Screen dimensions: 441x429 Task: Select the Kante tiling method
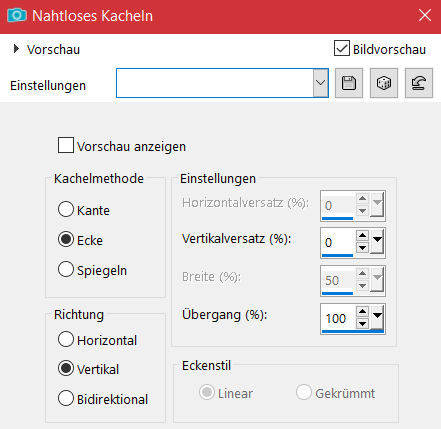click(x=66, y=209)
